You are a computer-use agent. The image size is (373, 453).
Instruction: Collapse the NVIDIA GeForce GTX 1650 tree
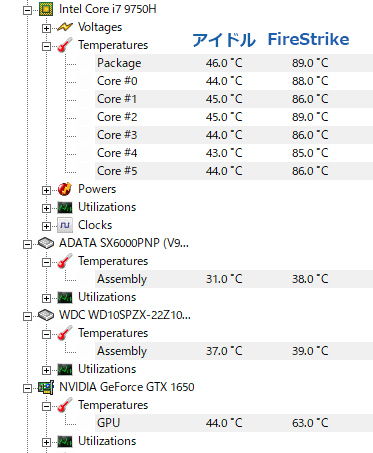coord(27,388)
